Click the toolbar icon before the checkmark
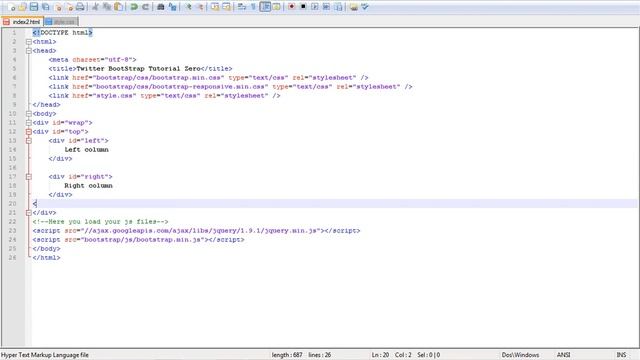This screenshot has width=640, height=360. tap(353, 7)
